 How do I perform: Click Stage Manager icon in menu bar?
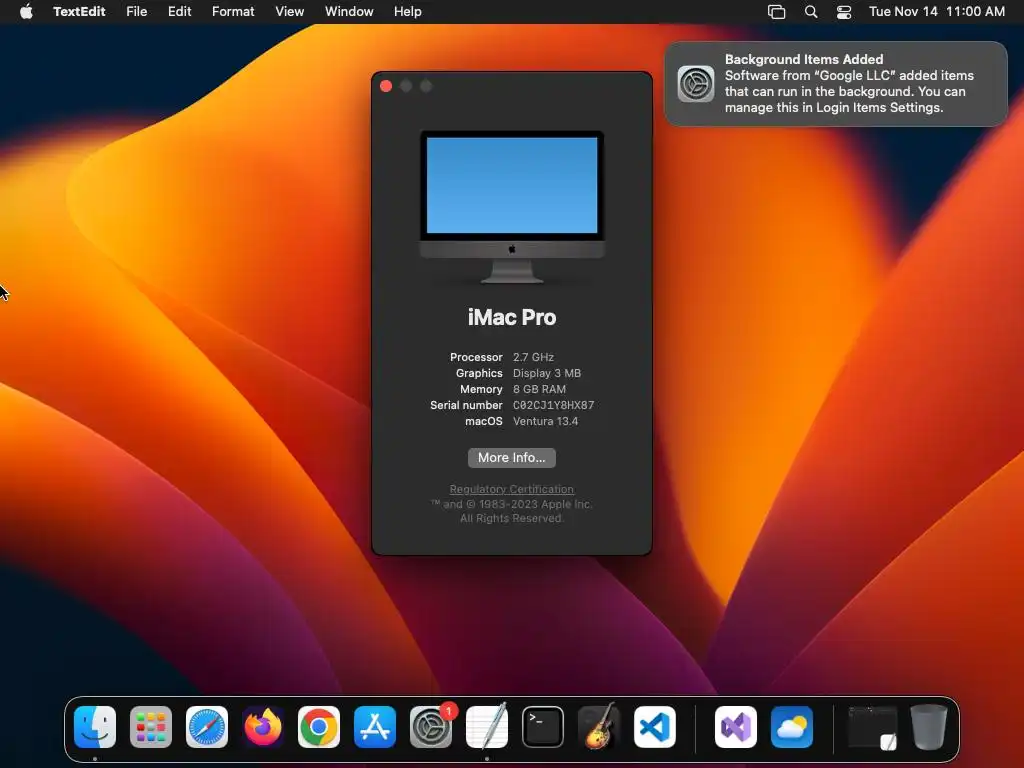[x=776, y=11]
